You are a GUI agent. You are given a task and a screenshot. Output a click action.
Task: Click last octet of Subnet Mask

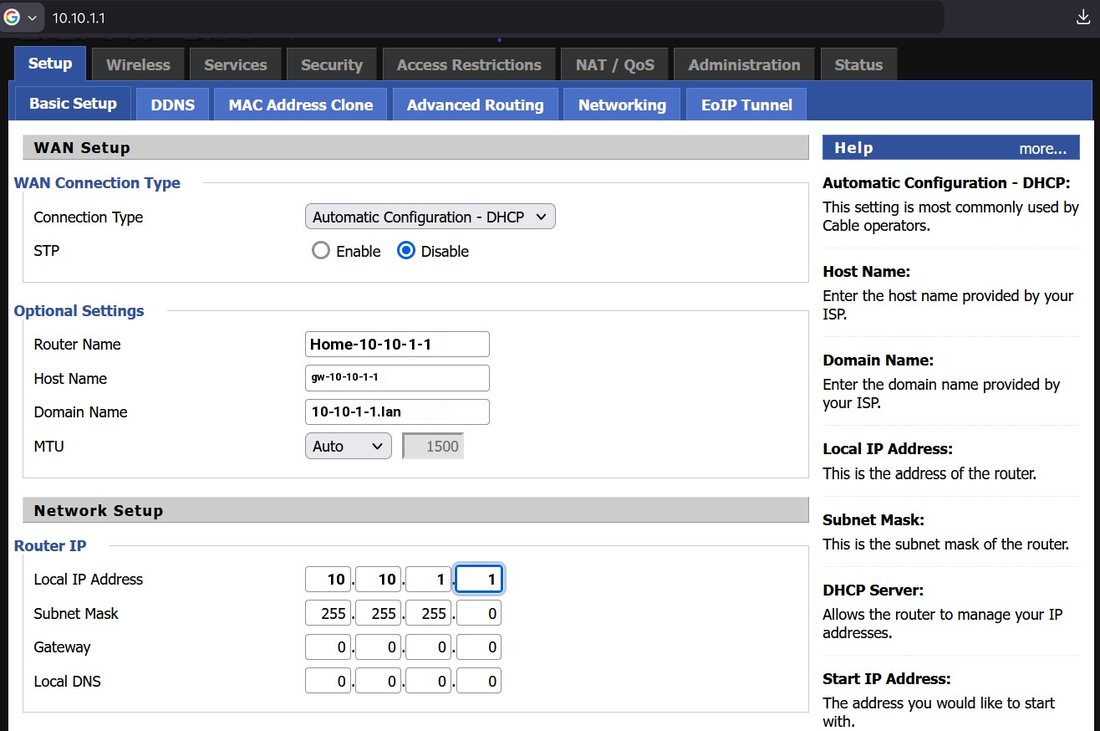[478, 613]
